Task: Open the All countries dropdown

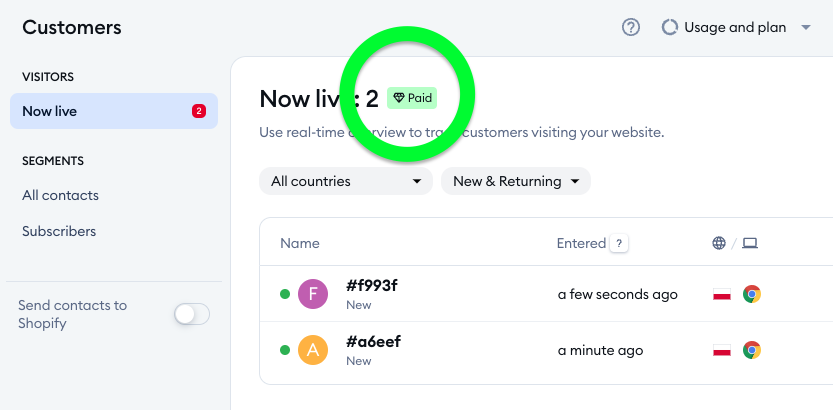Action: click(x=346, y=181)
